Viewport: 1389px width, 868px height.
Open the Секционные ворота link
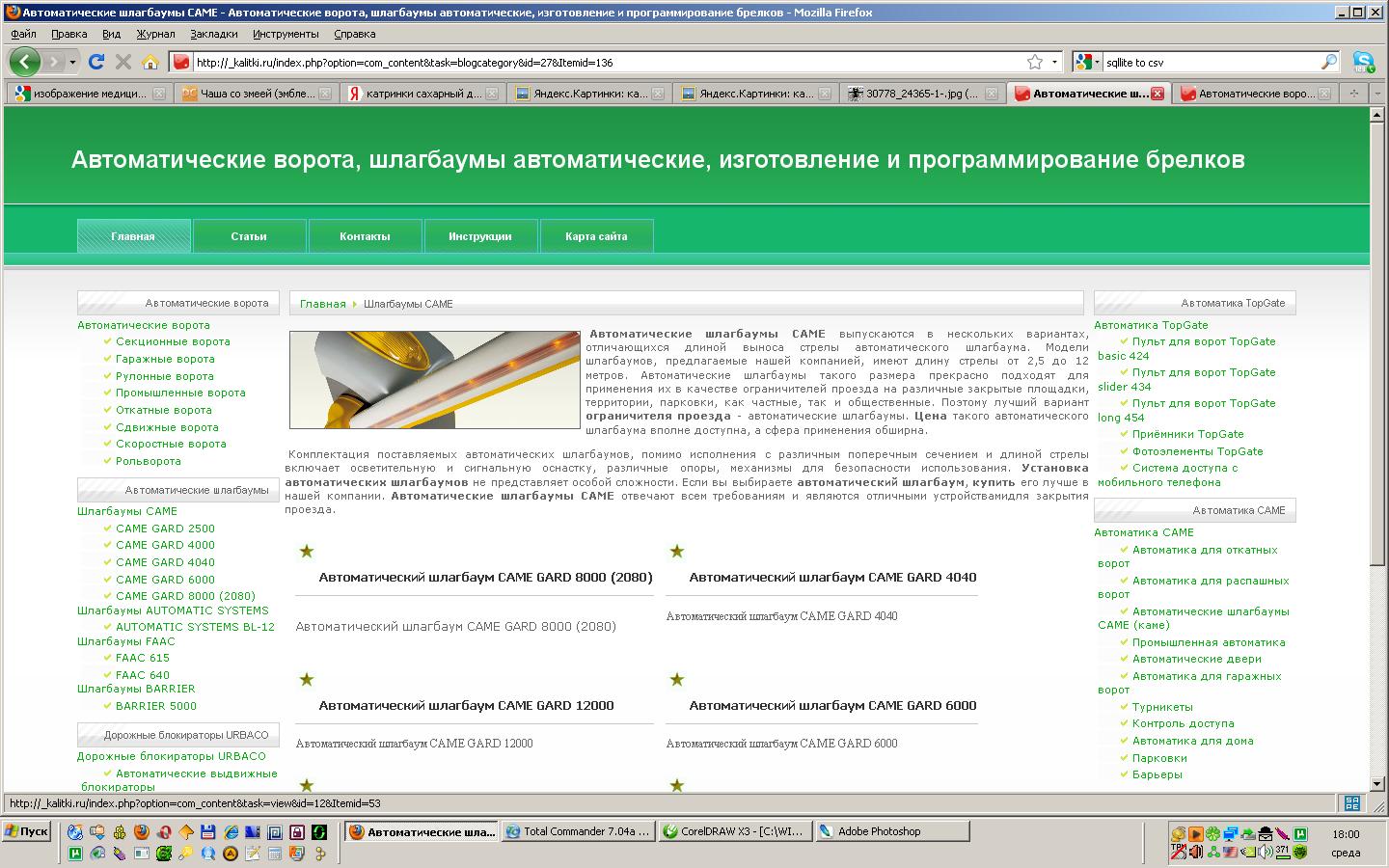173,341
